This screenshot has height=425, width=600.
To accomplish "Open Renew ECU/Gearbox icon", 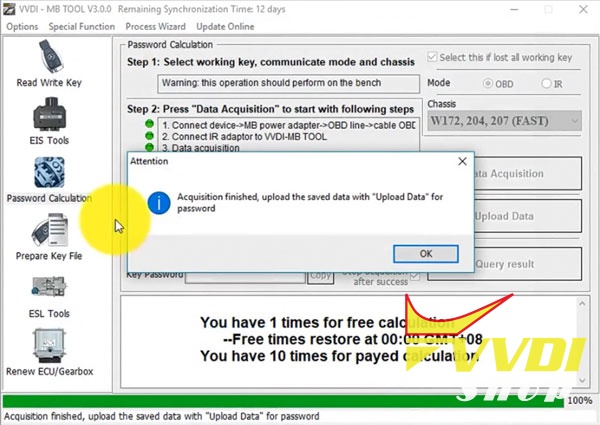I will point(49,345).
